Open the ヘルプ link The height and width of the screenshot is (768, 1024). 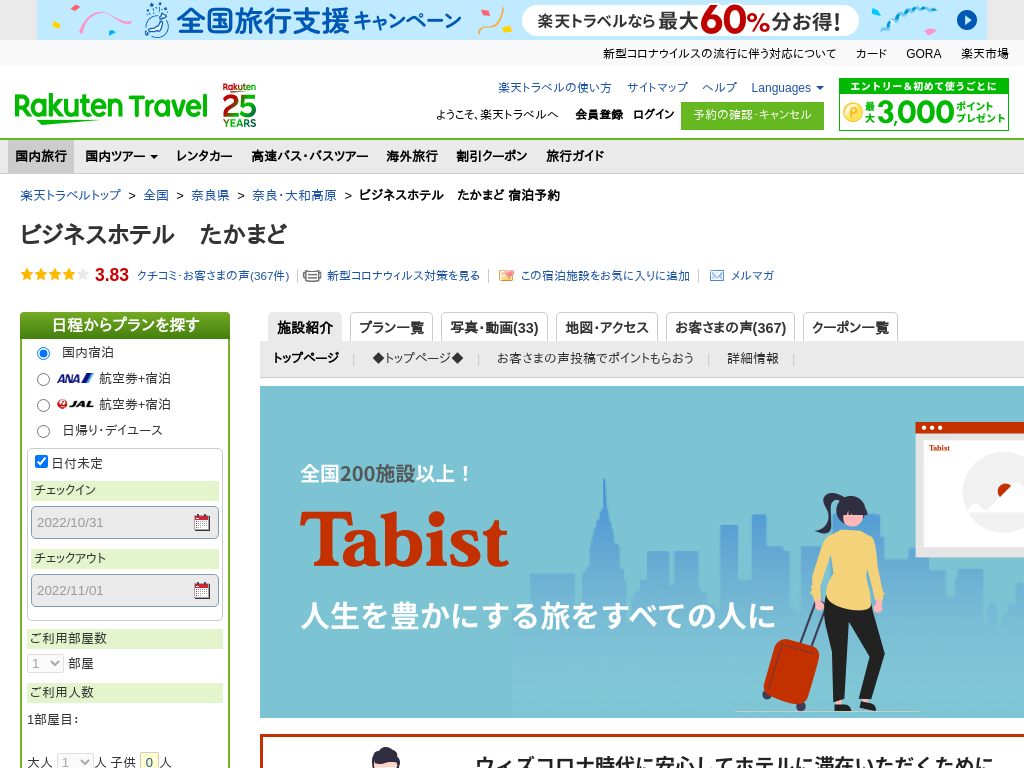pyautogui.click(x=719, y=88)
